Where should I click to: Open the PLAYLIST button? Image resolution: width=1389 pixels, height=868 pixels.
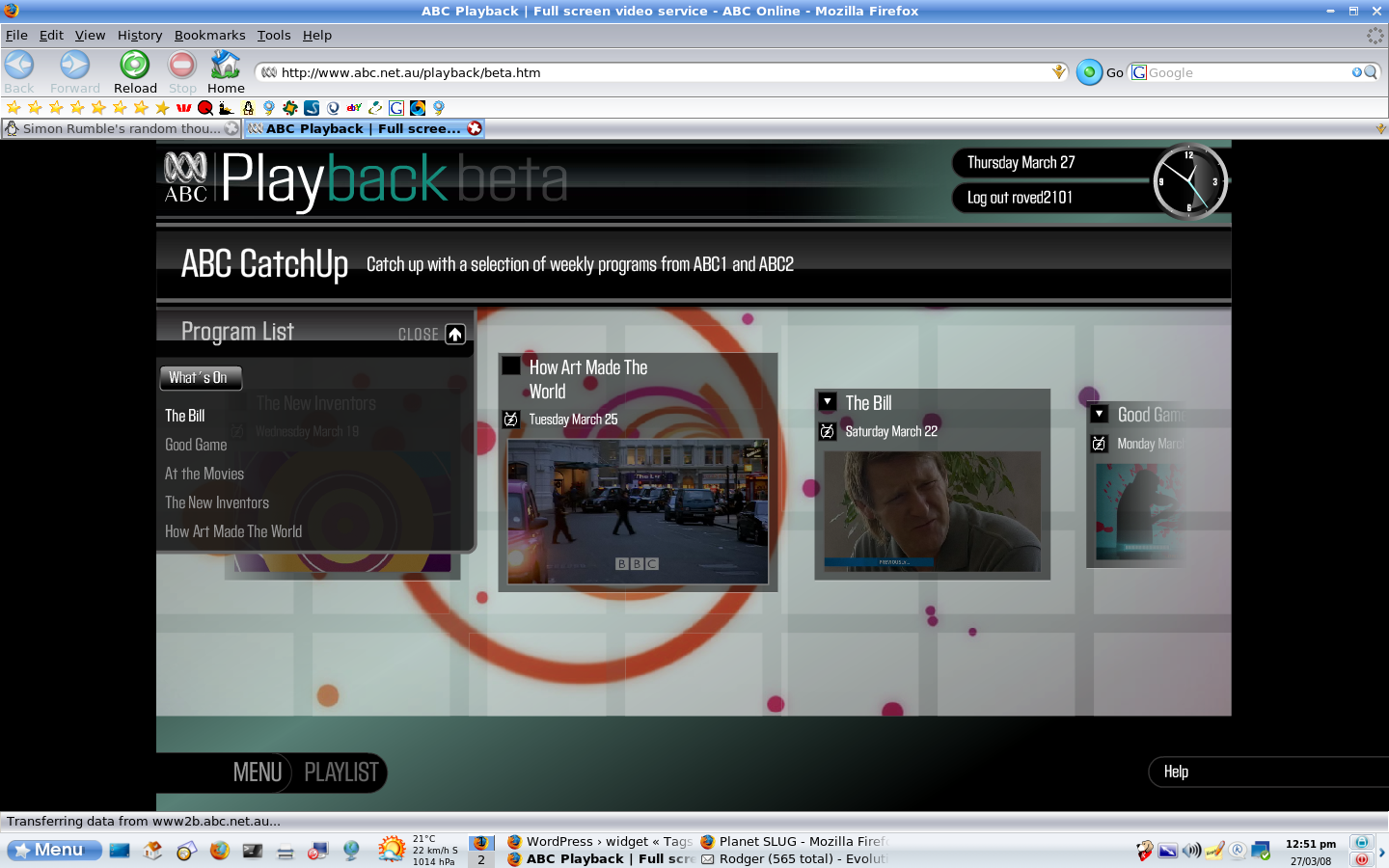tap(341, 773)
